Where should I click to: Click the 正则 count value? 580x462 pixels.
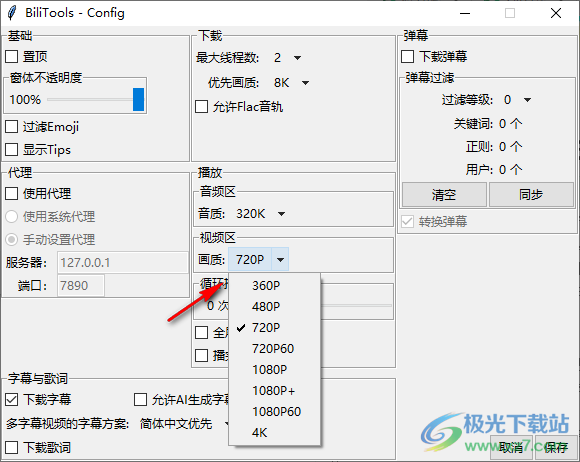[x=510, y=147]
